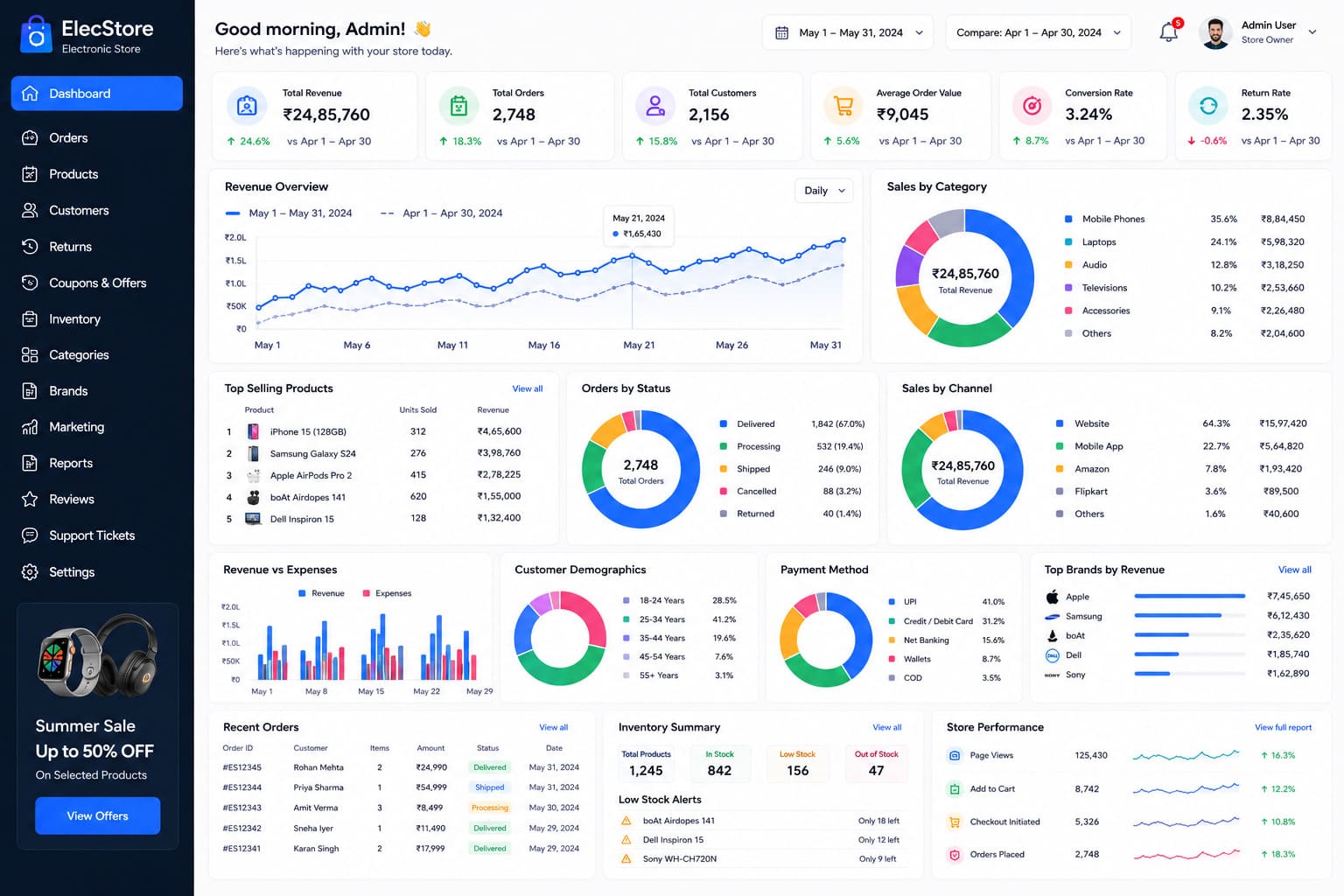The image size is (1344, 896).
Task: Click the View Offers button
Action: [98, 815]
